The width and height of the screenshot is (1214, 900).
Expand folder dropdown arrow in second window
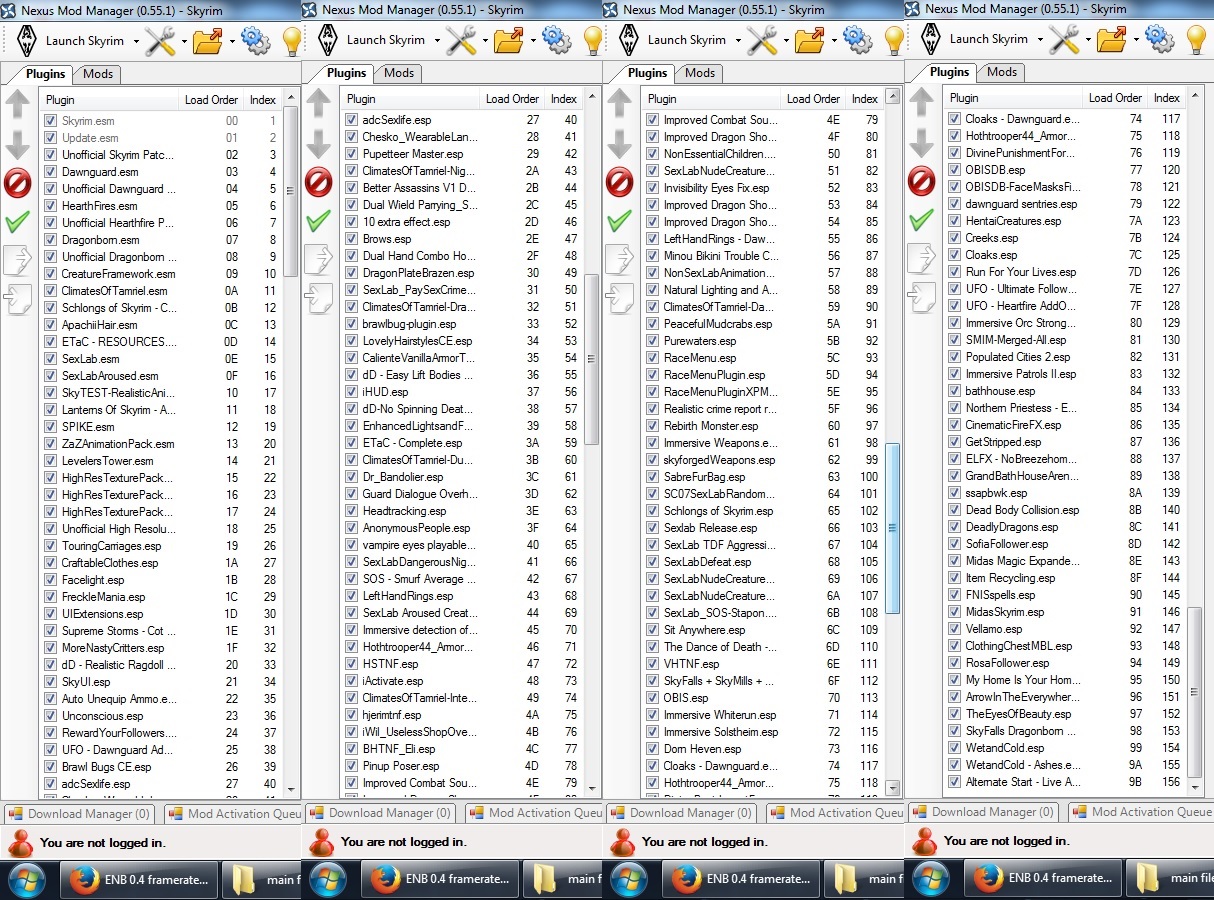point(533,42)
